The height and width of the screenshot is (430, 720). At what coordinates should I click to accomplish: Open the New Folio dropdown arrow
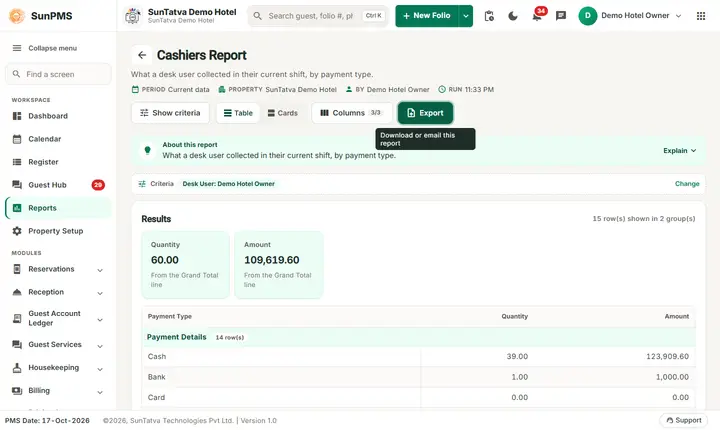click(466, 16)
